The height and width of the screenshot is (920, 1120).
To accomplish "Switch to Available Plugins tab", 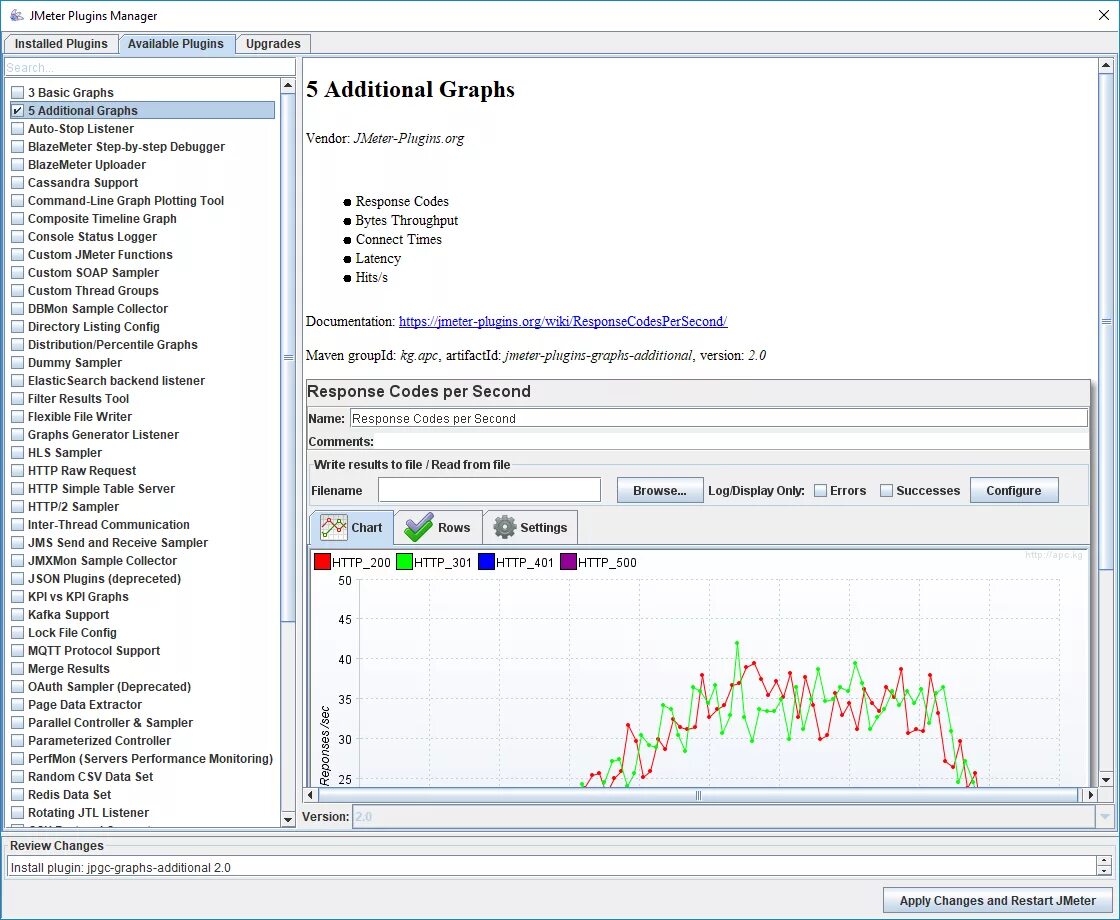I will (176, 44).
